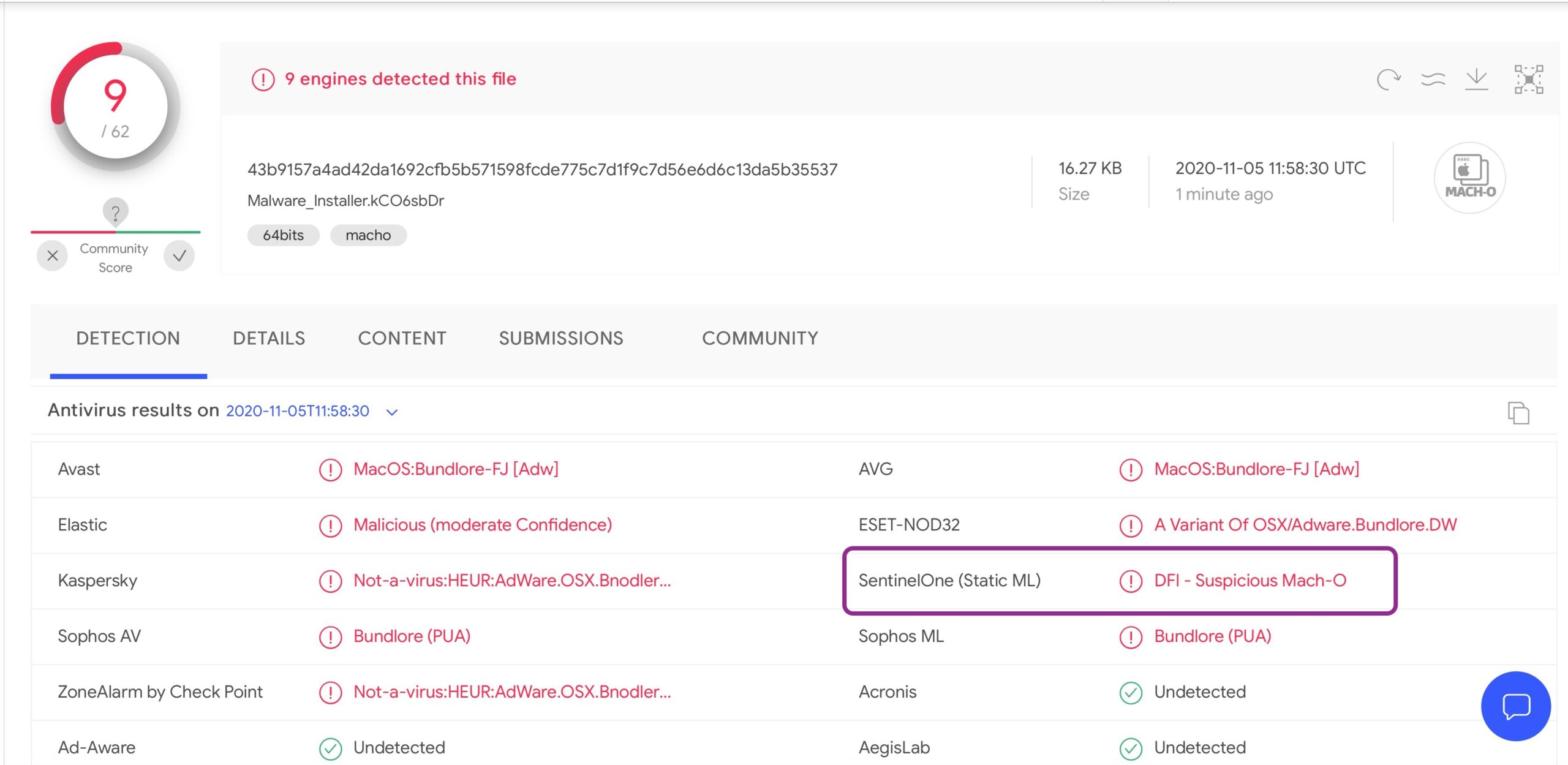Image resolution: width=1568 pixels, height=765 pixels.
Task: Open the 2020-11-05T11:58:30 analysis date dropdown
Action: [x=298, y=411]
